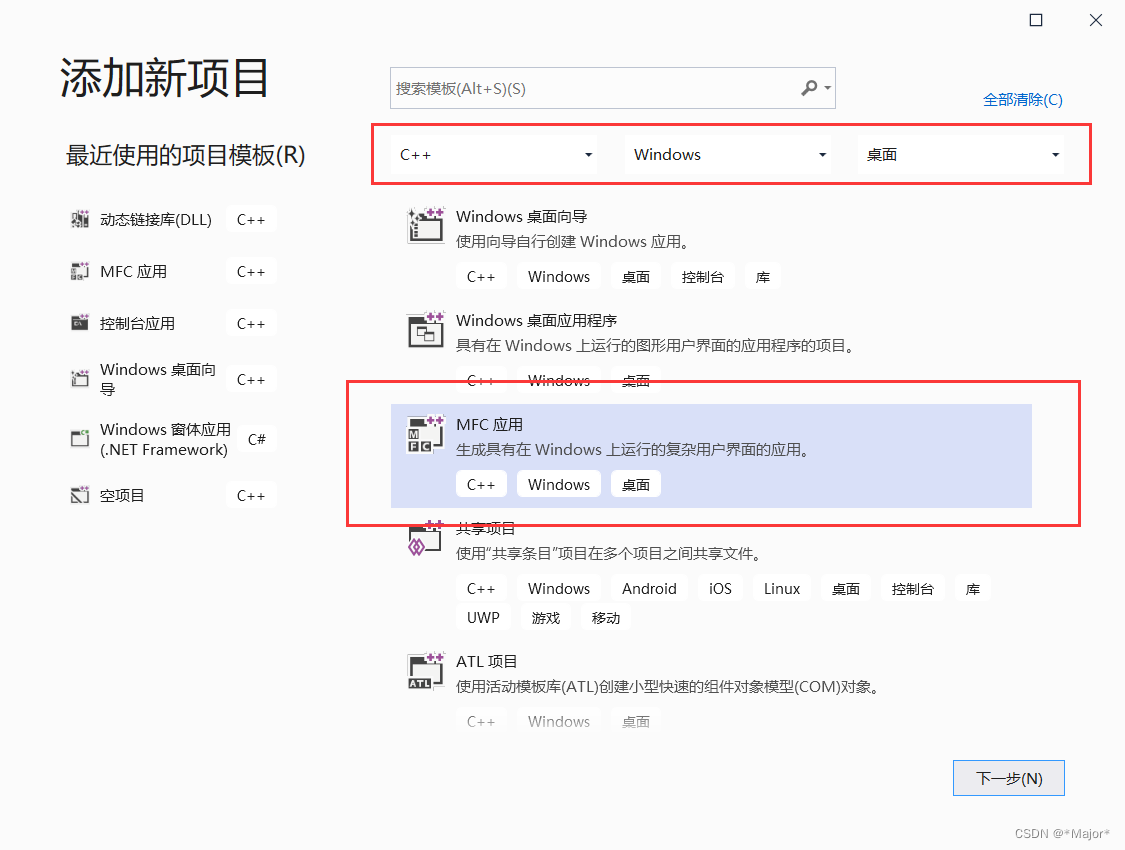Open the Windows platform filter dropdown
The image size is (1125, 850).
(728, 154)
